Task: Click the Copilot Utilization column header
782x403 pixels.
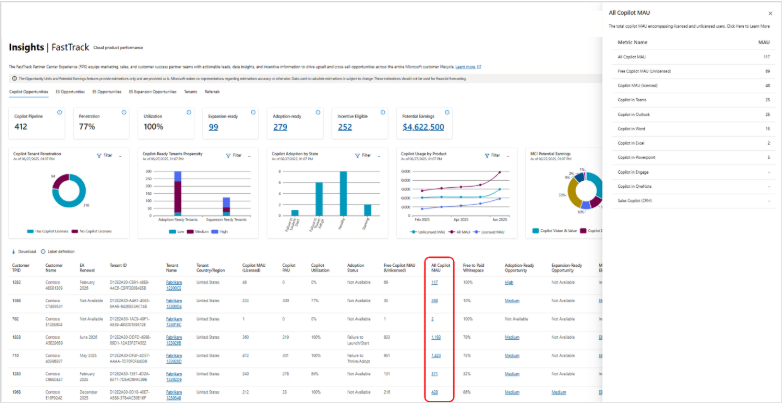Action: point(319,268)
